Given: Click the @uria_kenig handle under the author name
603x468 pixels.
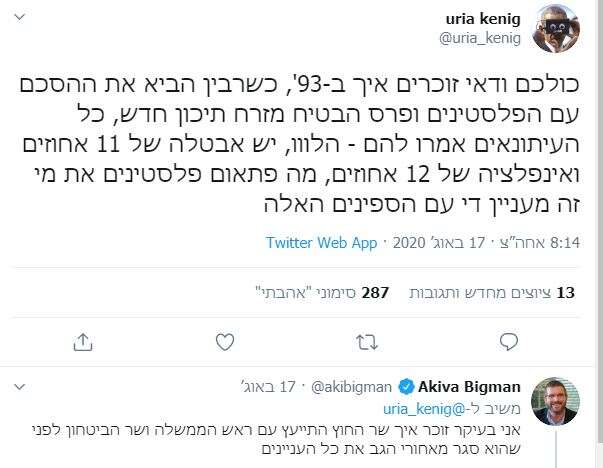Looking at the screenshot, I should pos(479,39).
